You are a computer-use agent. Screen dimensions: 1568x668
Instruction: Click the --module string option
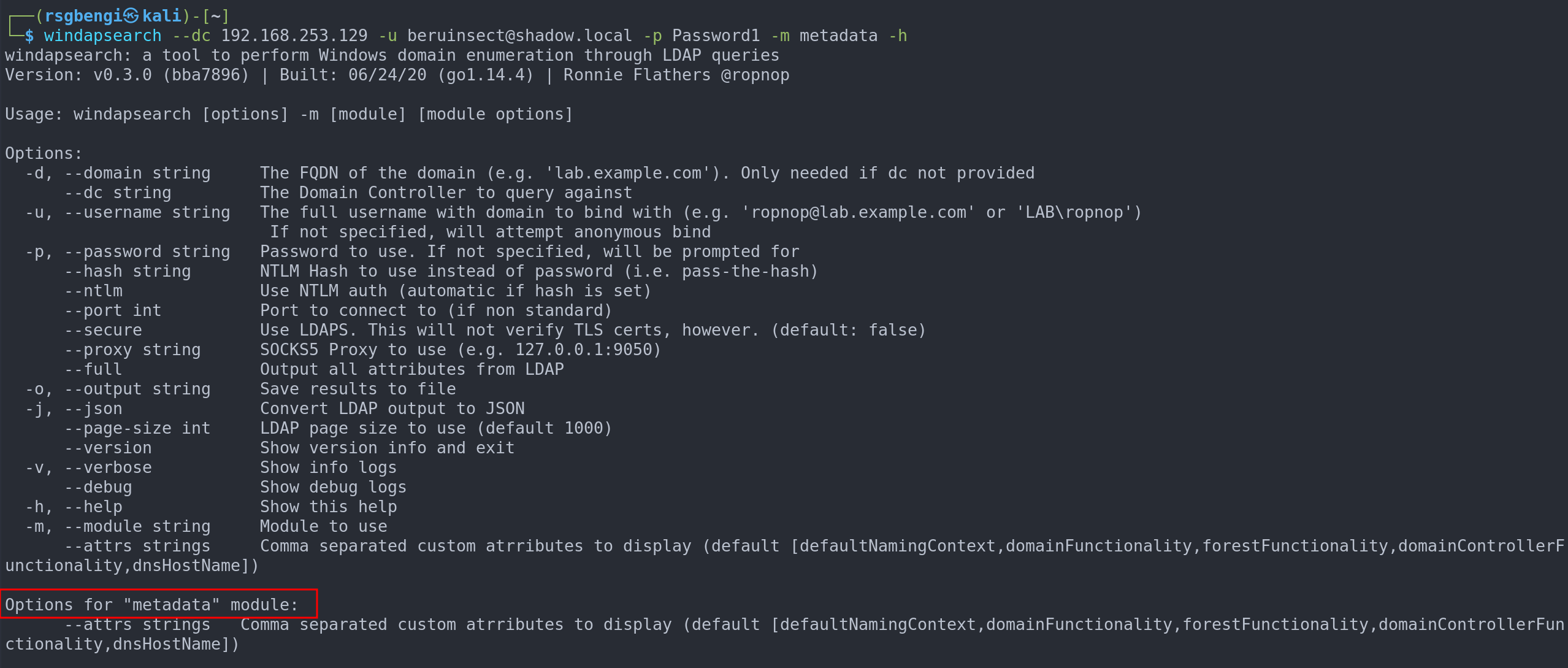click(137, 526)
